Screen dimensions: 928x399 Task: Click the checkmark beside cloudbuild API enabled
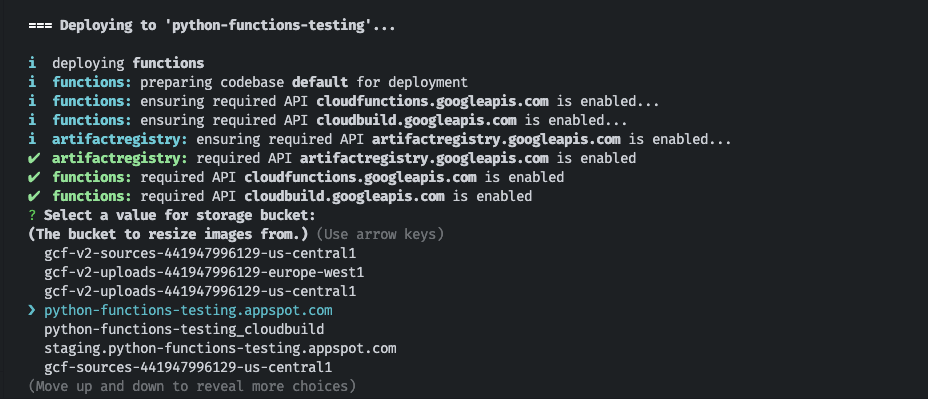pos(34,197)
